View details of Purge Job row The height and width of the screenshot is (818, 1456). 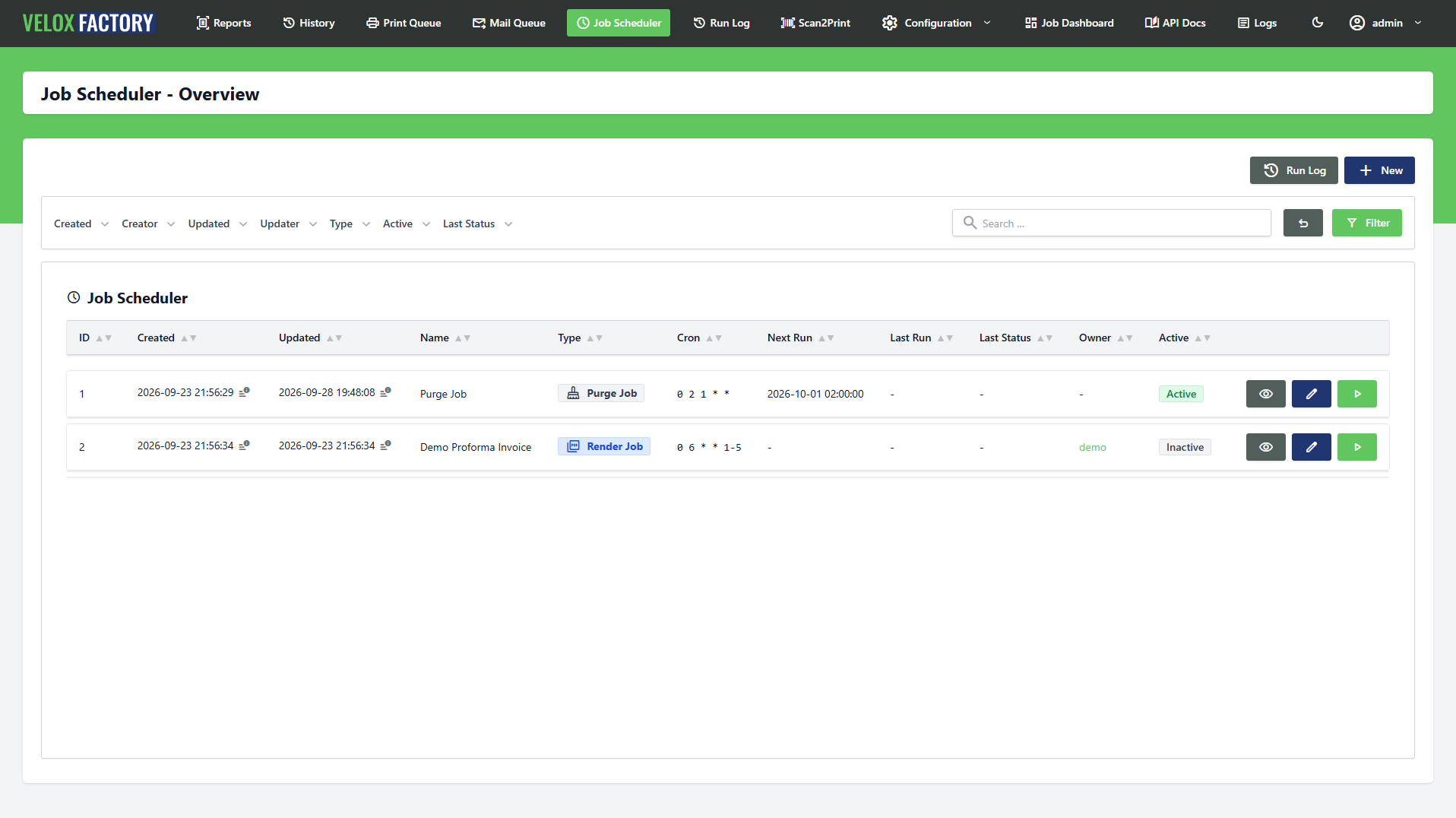click(1265, 394)
